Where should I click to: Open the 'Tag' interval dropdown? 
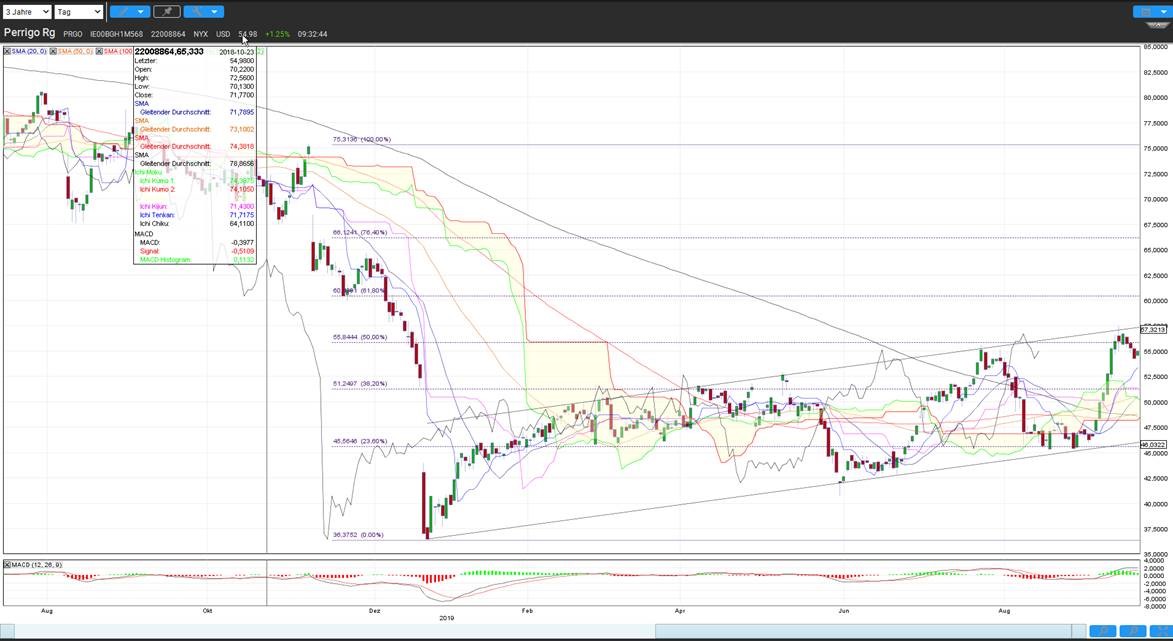pyautogui.click(x=78, y=12)
